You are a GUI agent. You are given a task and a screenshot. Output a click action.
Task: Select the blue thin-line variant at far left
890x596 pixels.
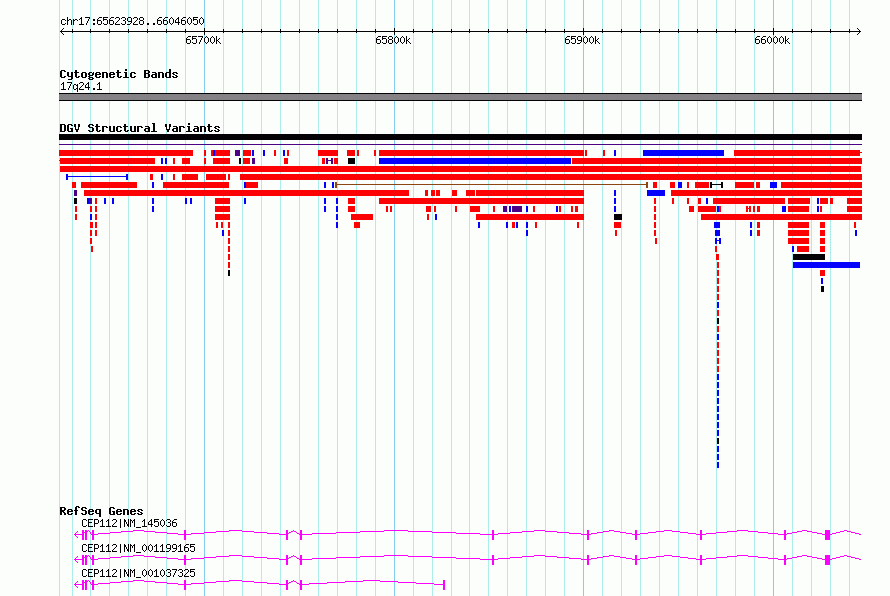[97, 177]
